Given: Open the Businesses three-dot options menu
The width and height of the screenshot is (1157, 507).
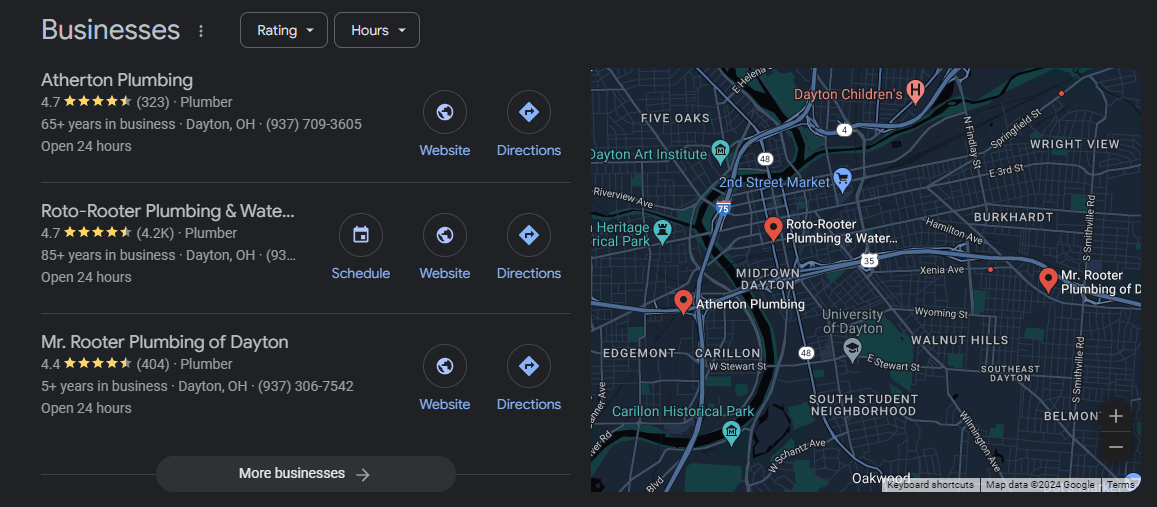Looking at the screenshot, I should click(201, 31).
